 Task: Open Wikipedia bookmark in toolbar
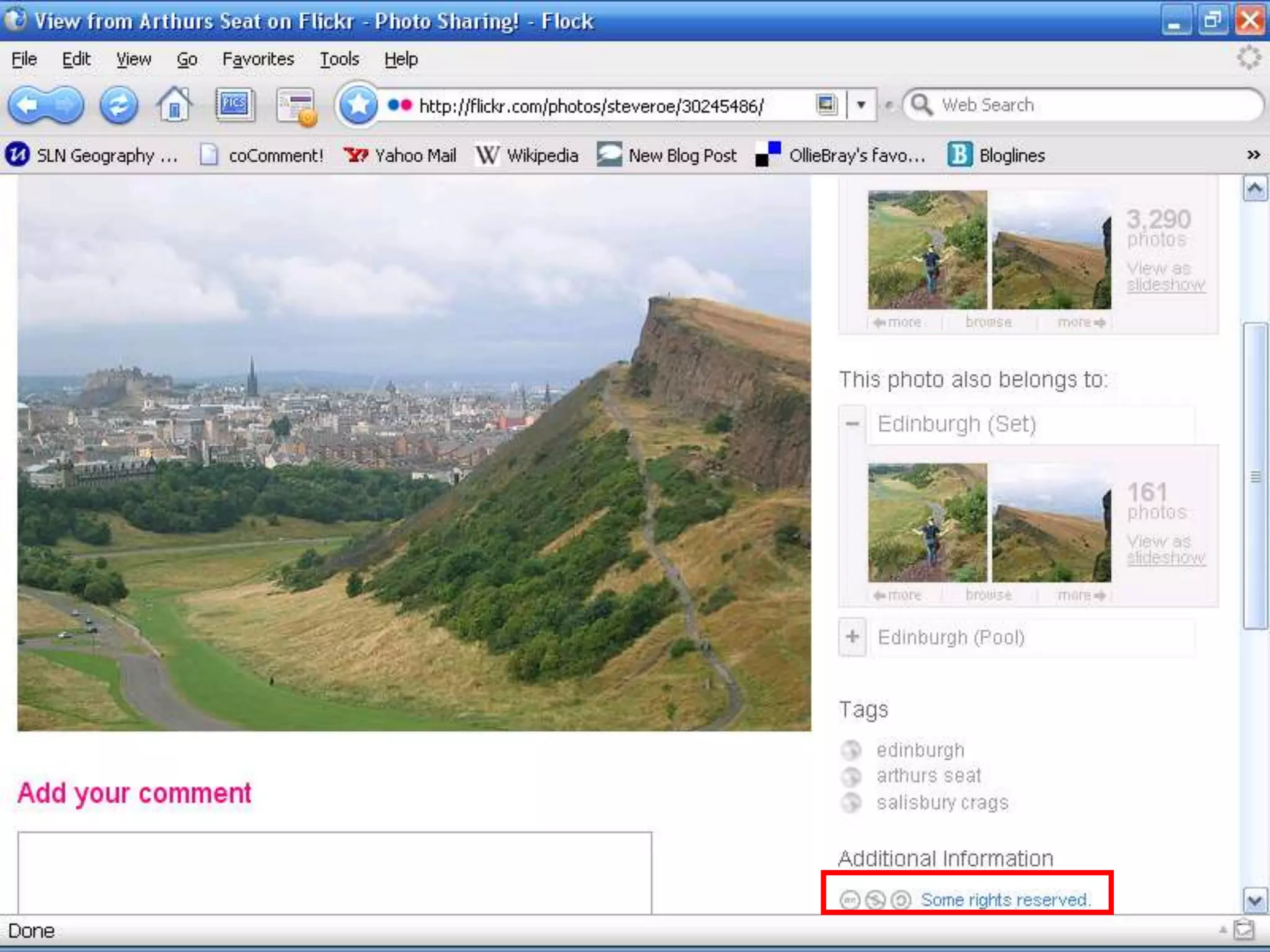[x=527, y=155]
